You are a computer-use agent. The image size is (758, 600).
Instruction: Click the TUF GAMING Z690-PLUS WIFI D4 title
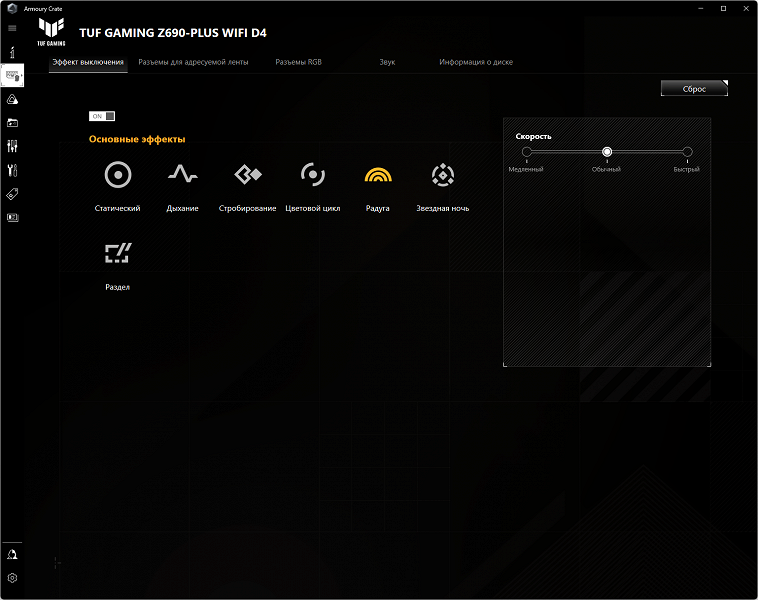point(173,33)
